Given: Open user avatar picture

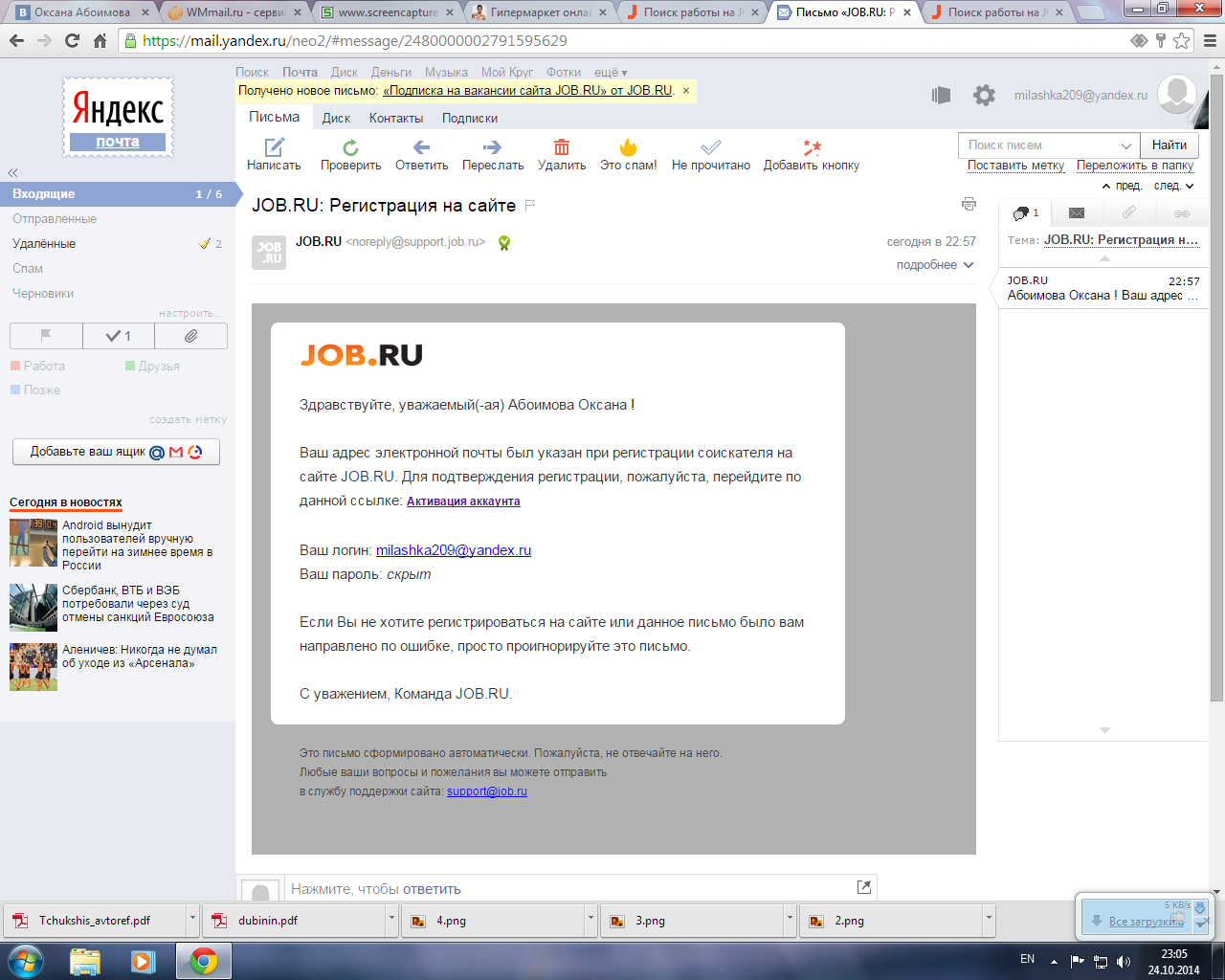Looking at the screenshot, I should click(1177, 95).
